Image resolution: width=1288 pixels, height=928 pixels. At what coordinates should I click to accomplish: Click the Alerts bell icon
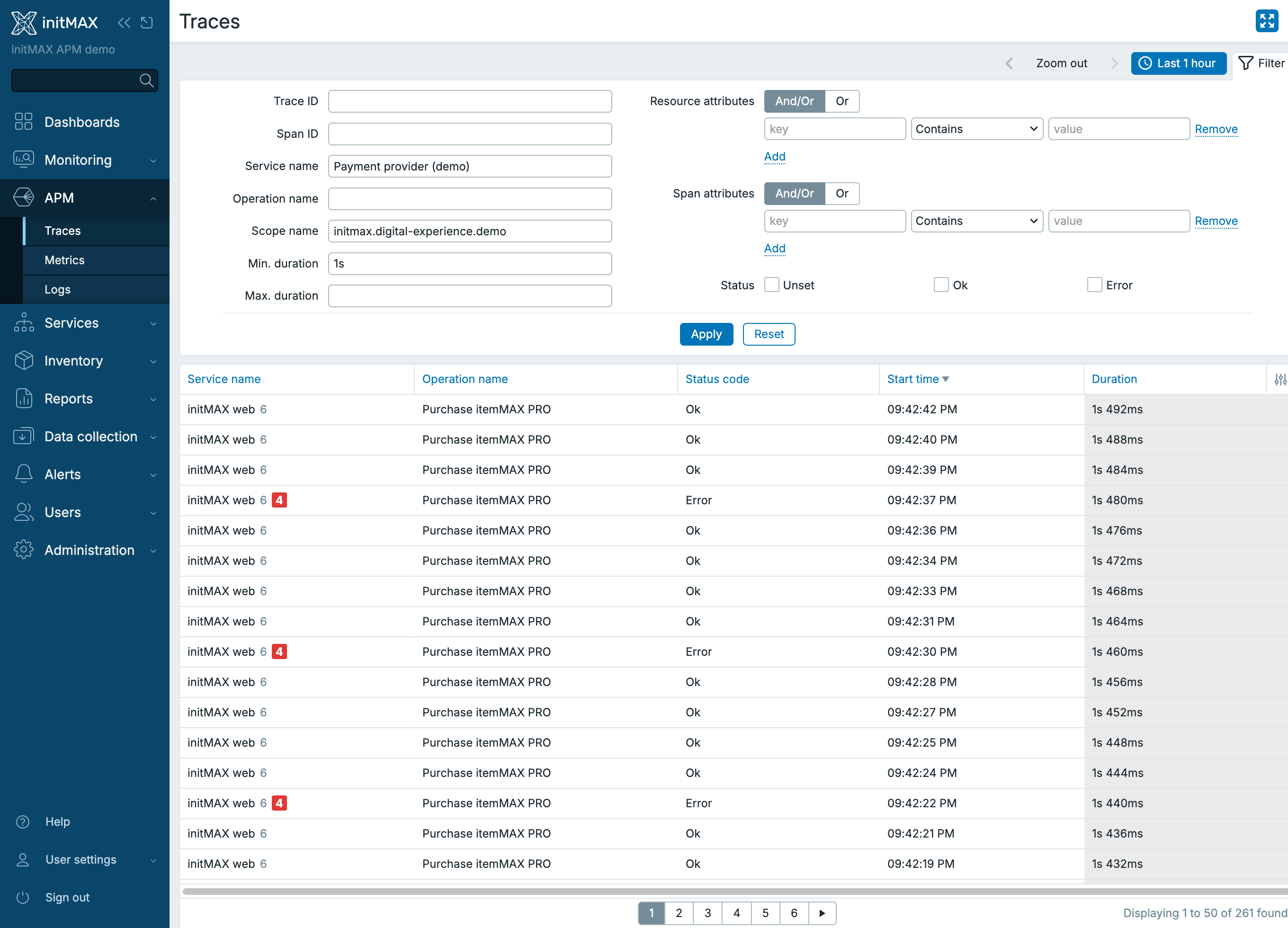coord(23,473)
